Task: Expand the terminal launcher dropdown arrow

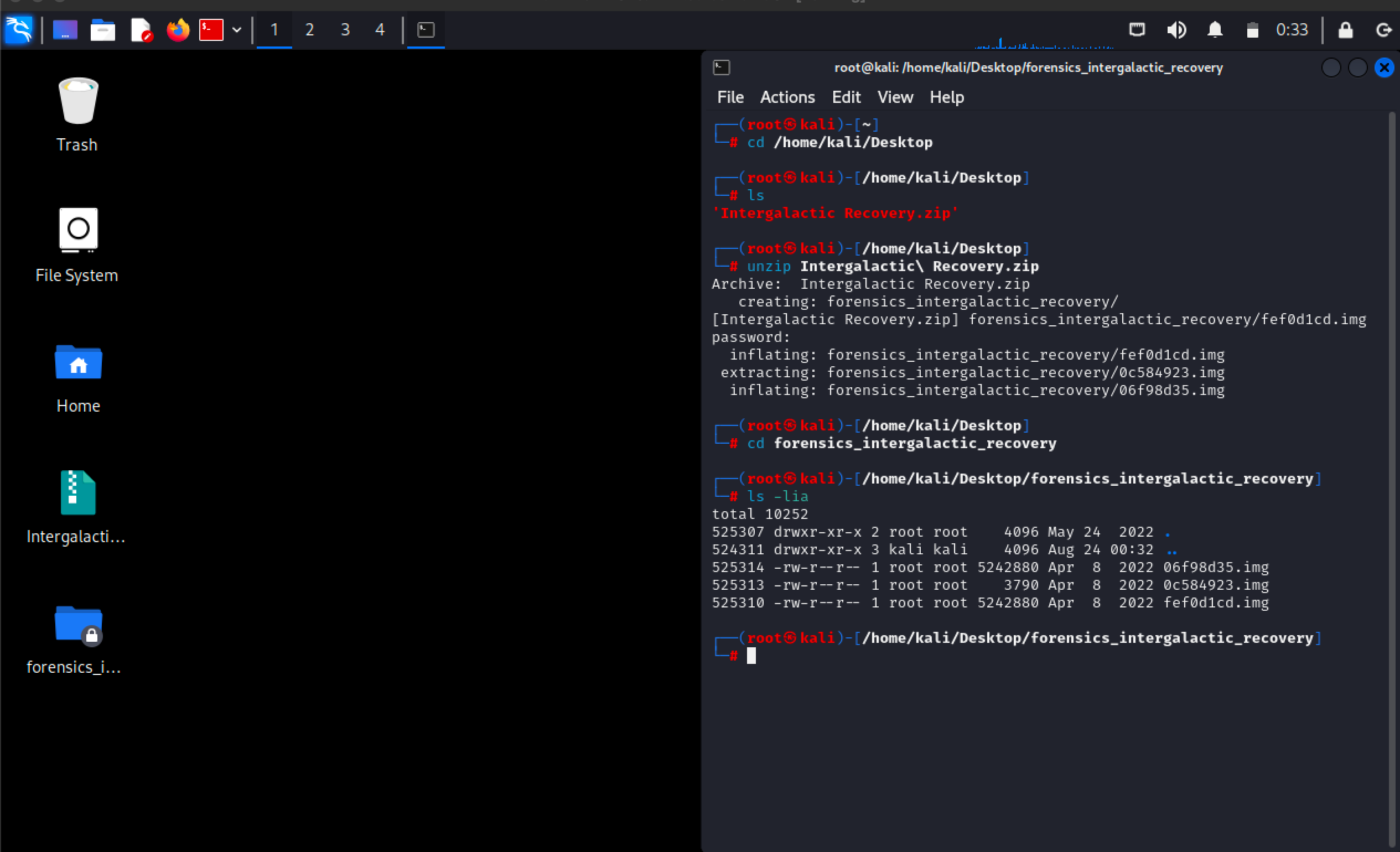Action: [x=237, y=29]
